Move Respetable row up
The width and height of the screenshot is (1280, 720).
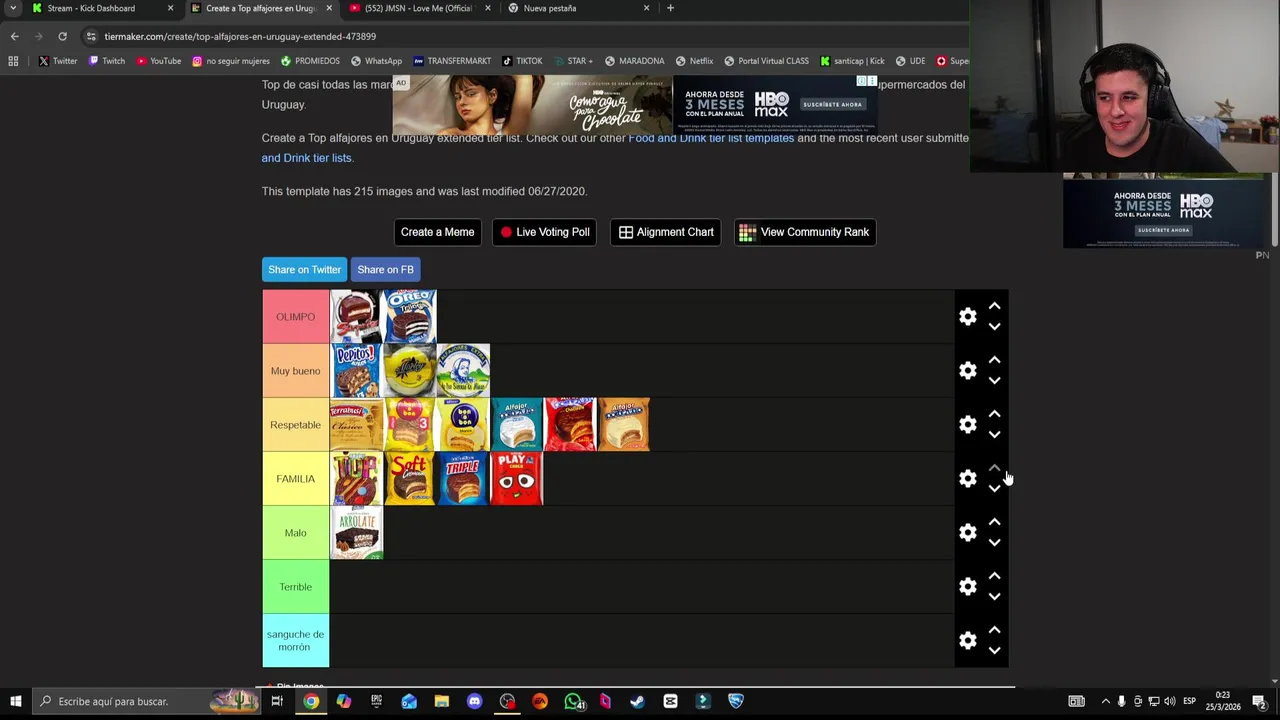click(x=994, y=414)
